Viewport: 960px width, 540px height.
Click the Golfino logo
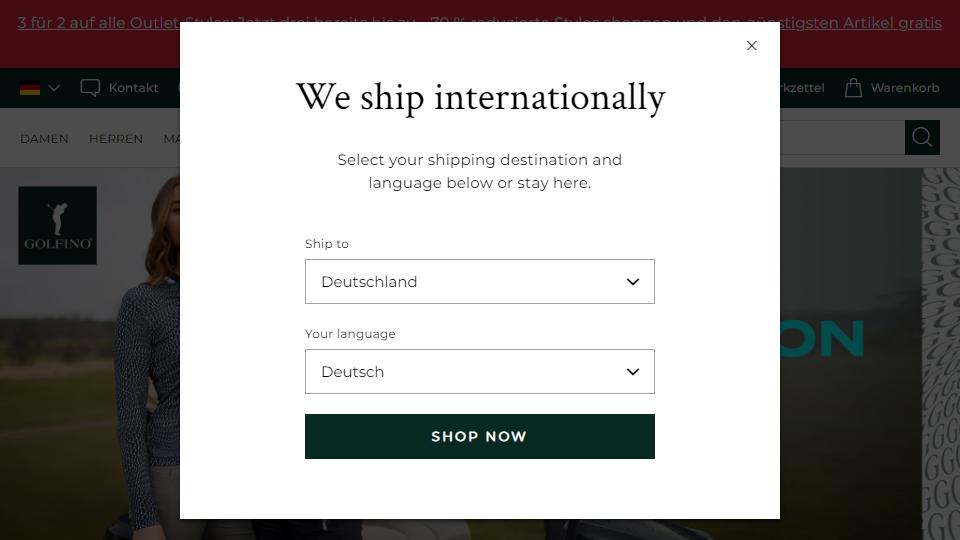[x=57, y=225]
